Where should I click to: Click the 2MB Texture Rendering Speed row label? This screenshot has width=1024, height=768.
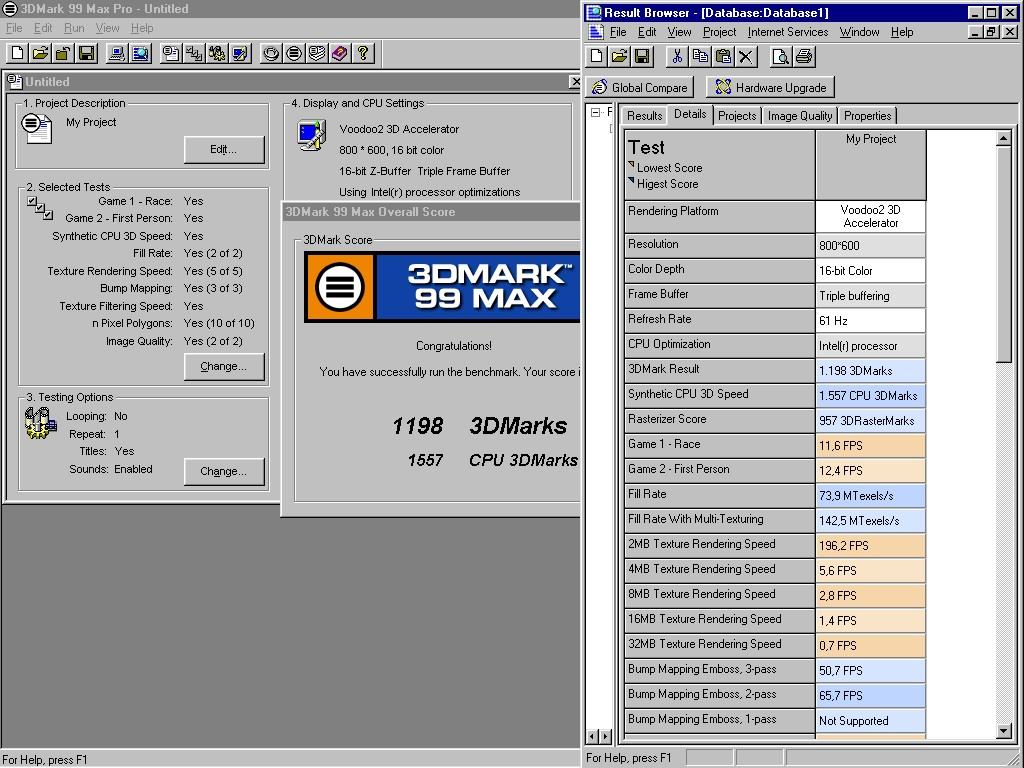pyautogui.click(x=720, y=545)
